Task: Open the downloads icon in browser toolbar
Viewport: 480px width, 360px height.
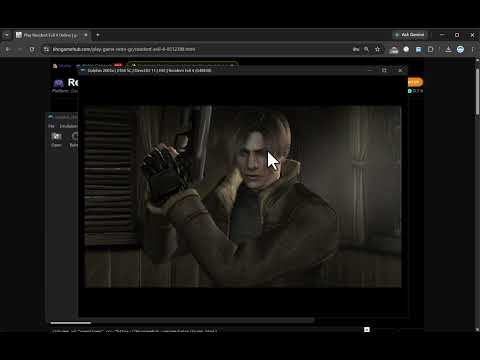Action: pyautogui.click(x=448, y=49)
